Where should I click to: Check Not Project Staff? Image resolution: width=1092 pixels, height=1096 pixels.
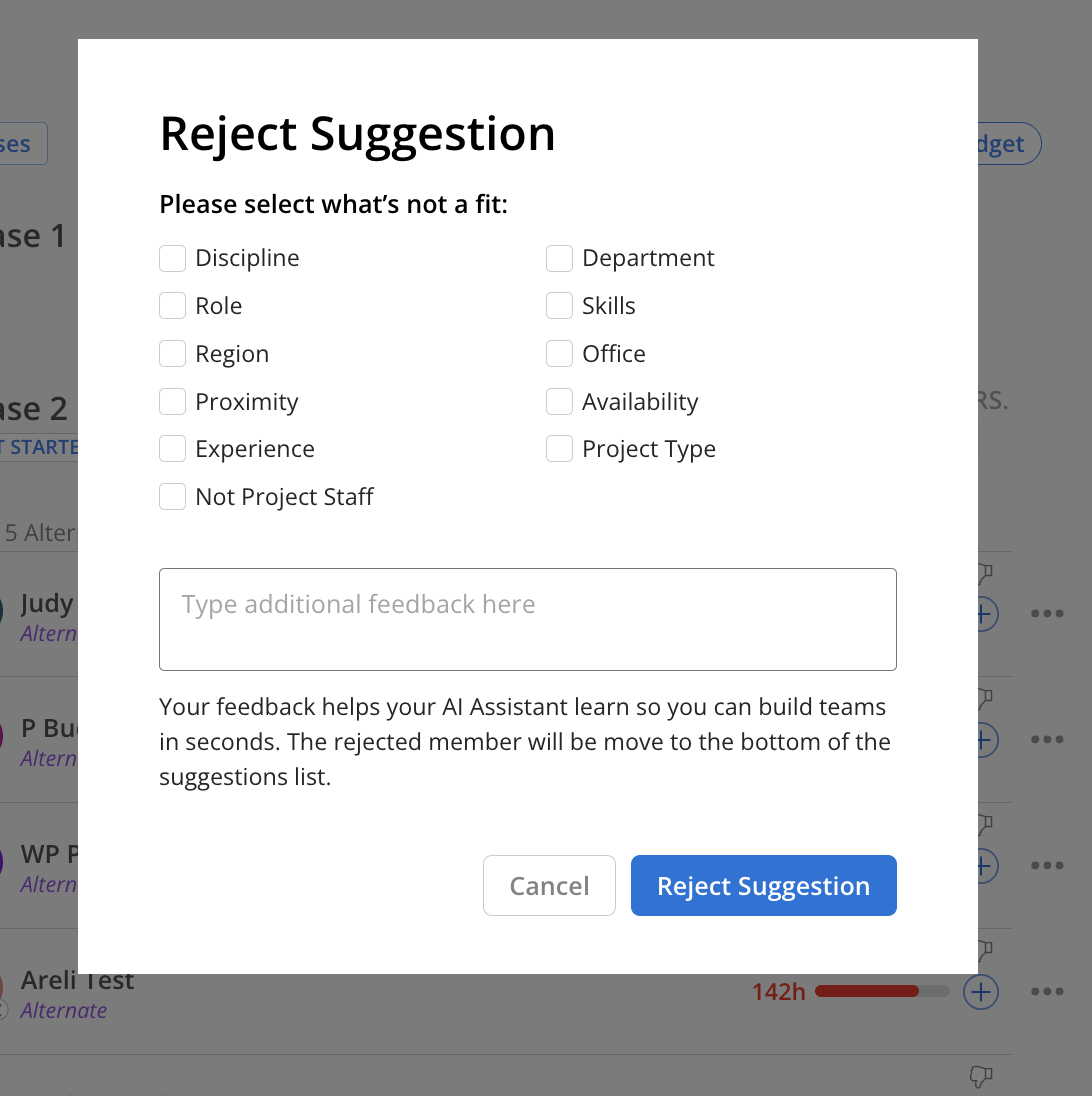[172, 497]
